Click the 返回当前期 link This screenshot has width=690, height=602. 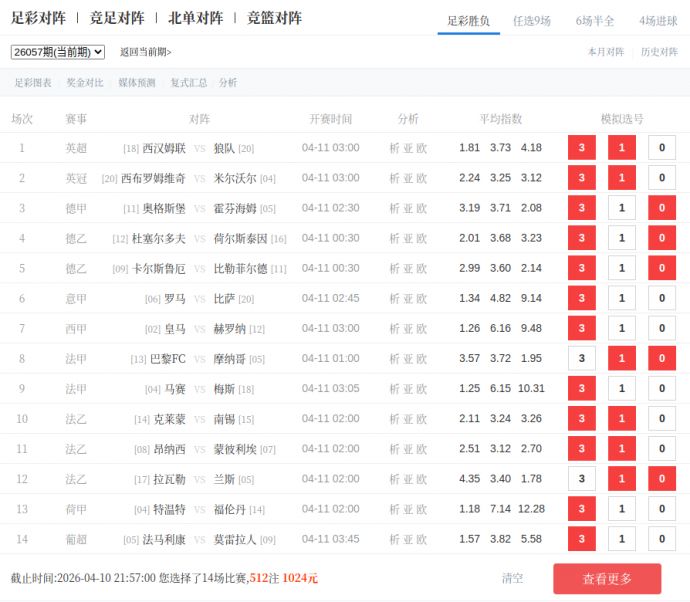pyautogui.click(x=145, y=52)
